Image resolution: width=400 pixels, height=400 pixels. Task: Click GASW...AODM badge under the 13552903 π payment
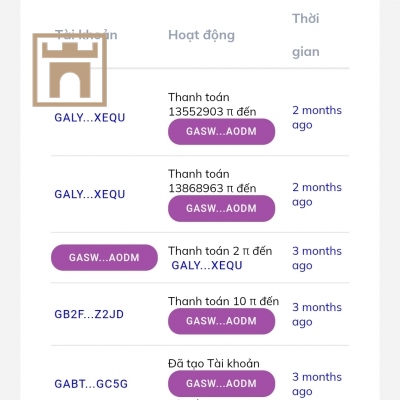click(x=221, y=131)
